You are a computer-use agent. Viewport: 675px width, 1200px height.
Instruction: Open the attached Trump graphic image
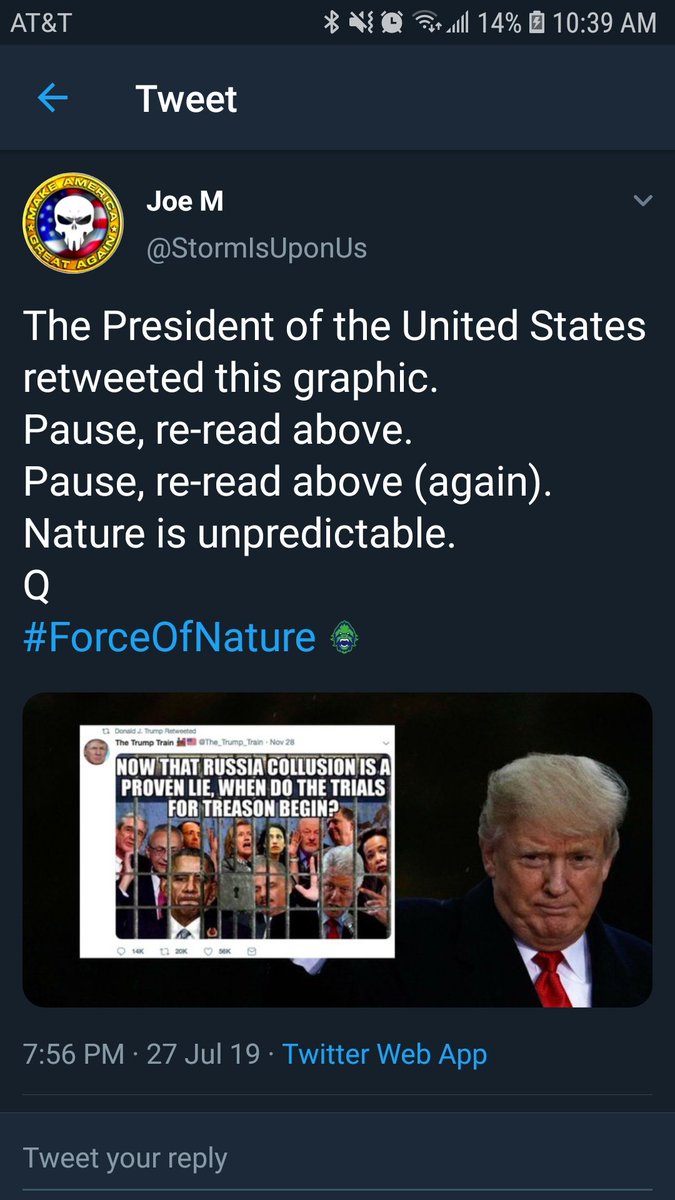[337, 849]
